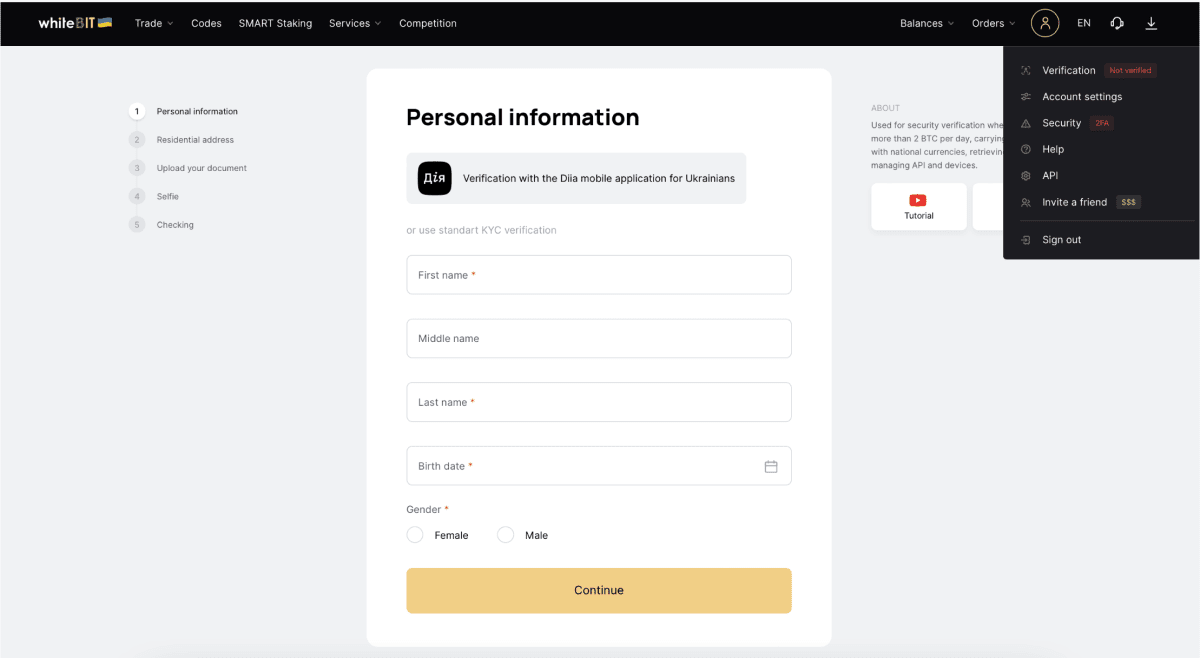The height and width of the screenshot is (658, 1200).
Task: Click the Diia app logo icon
Action: coord(434,178)
